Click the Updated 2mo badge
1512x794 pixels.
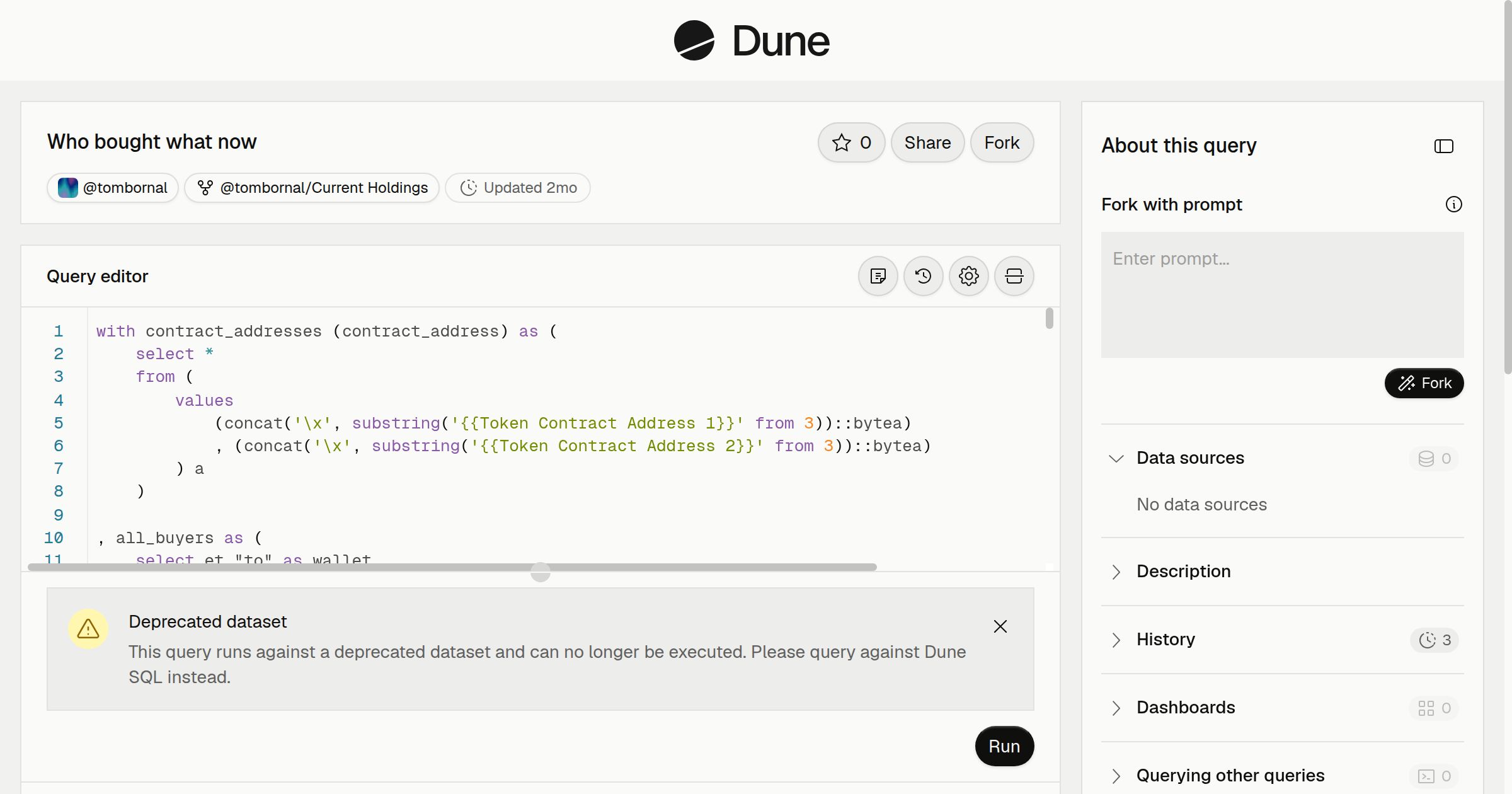pyautogui.click(x=518, y=188)
